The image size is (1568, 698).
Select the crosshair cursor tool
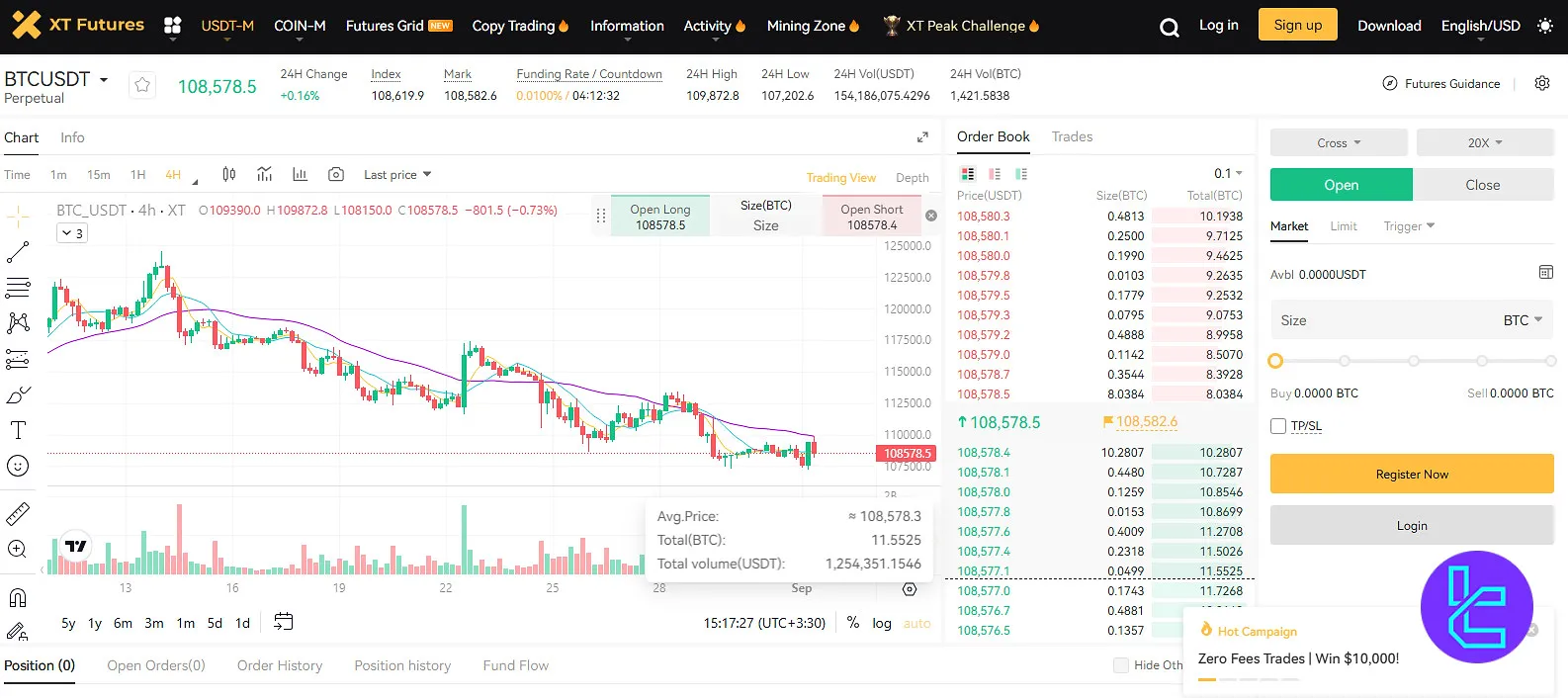pyautogui.click(x=18, y=217)
